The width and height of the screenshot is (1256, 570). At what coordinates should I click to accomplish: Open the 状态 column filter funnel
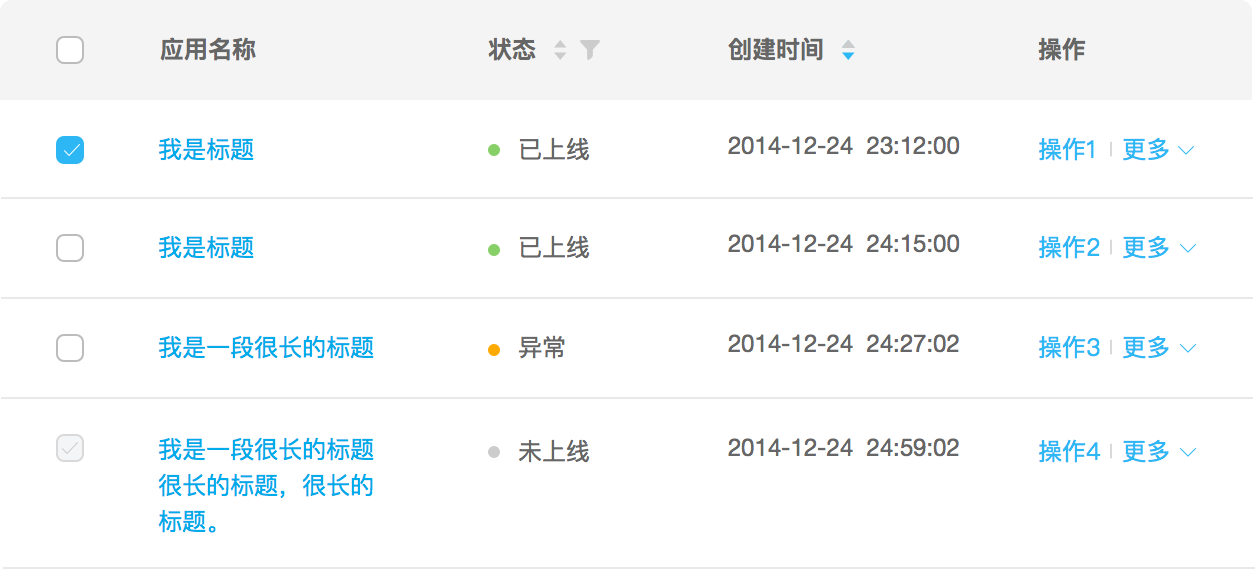click(x=590, y=50)
